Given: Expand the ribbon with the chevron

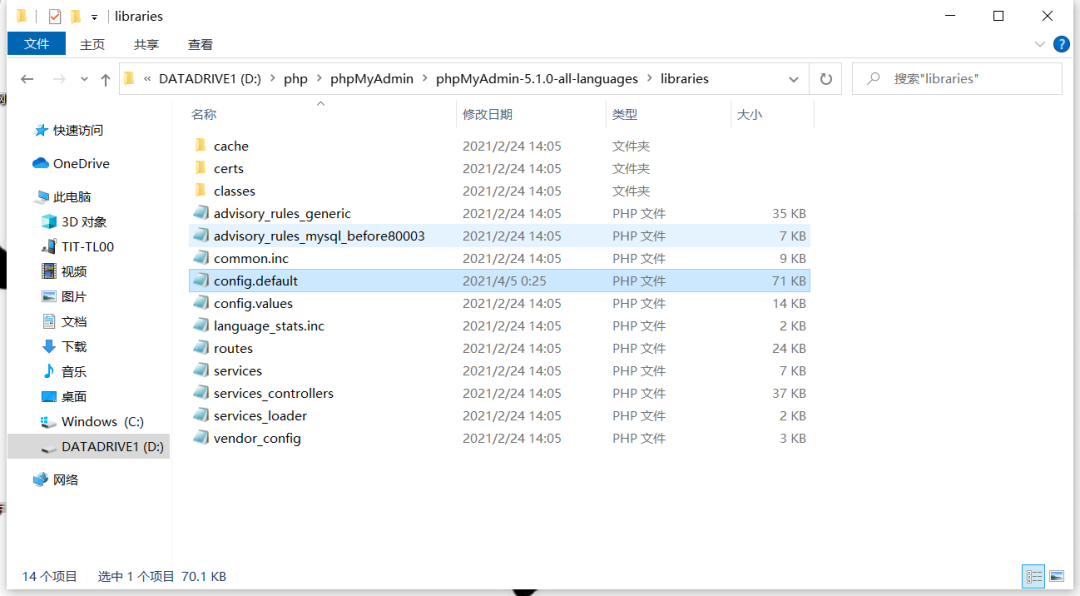Looking at the screenshot, I should pyautogui.click(x=1039, y=45).
